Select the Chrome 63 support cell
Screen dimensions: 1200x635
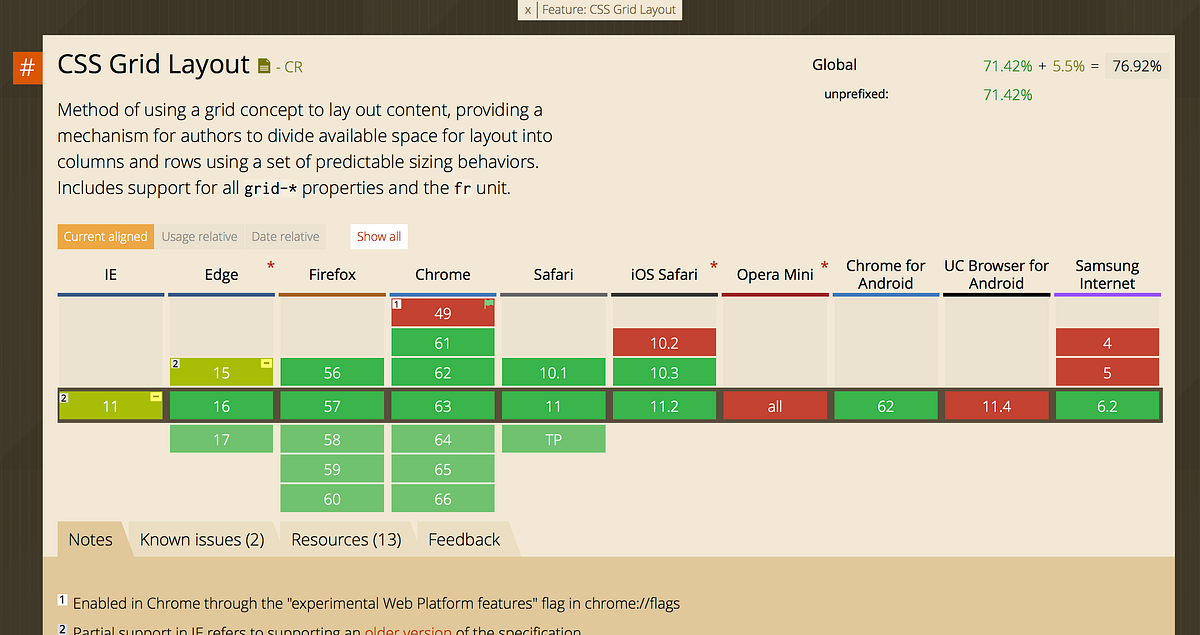tap(443, 405)
